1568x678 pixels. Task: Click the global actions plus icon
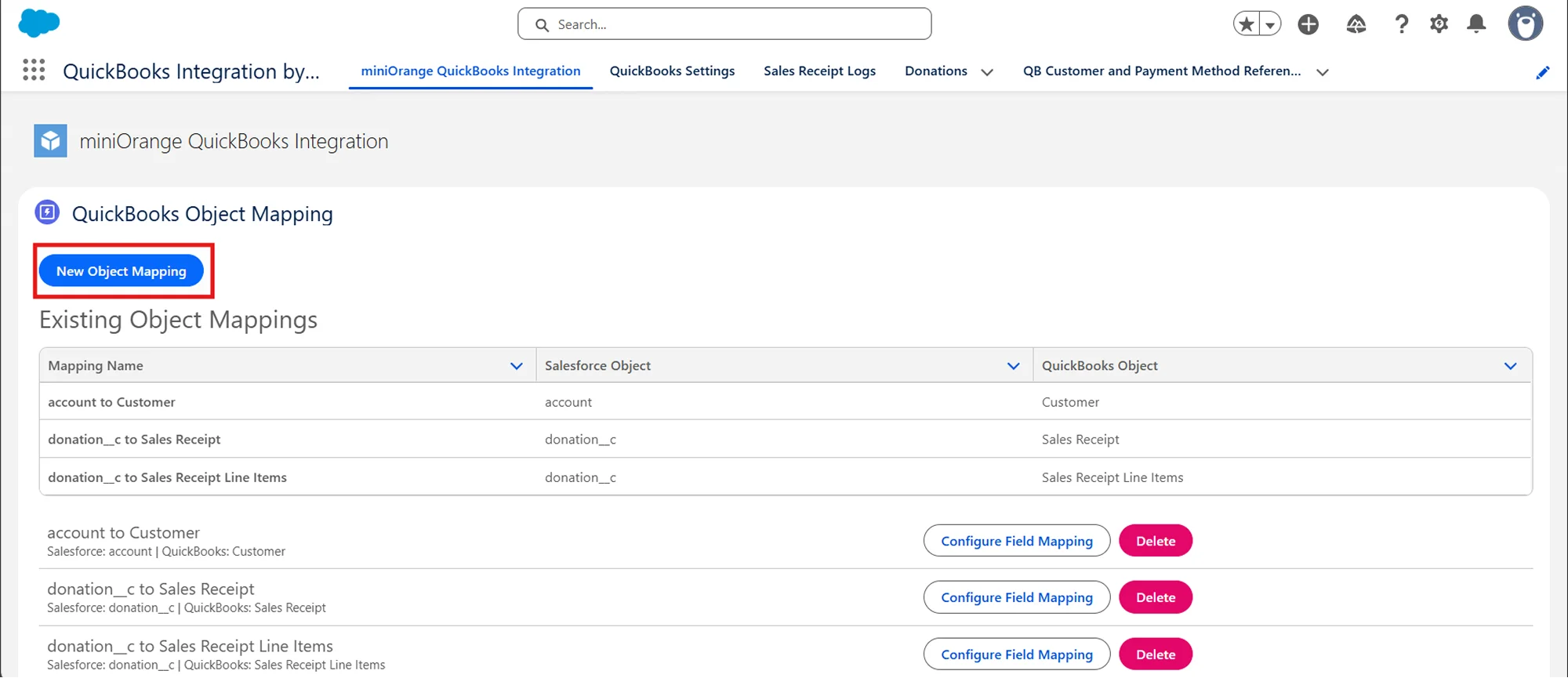[1308, 24]
